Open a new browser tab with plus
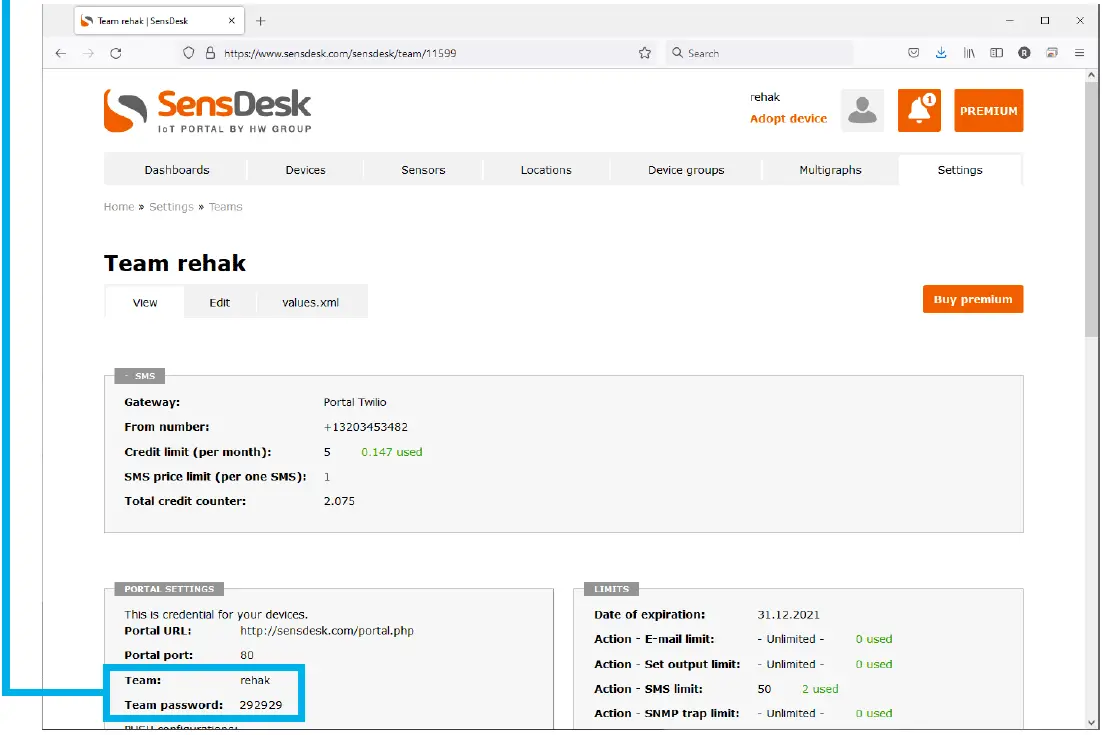Screen dimensions: 1102x735 tap(261, 21)
